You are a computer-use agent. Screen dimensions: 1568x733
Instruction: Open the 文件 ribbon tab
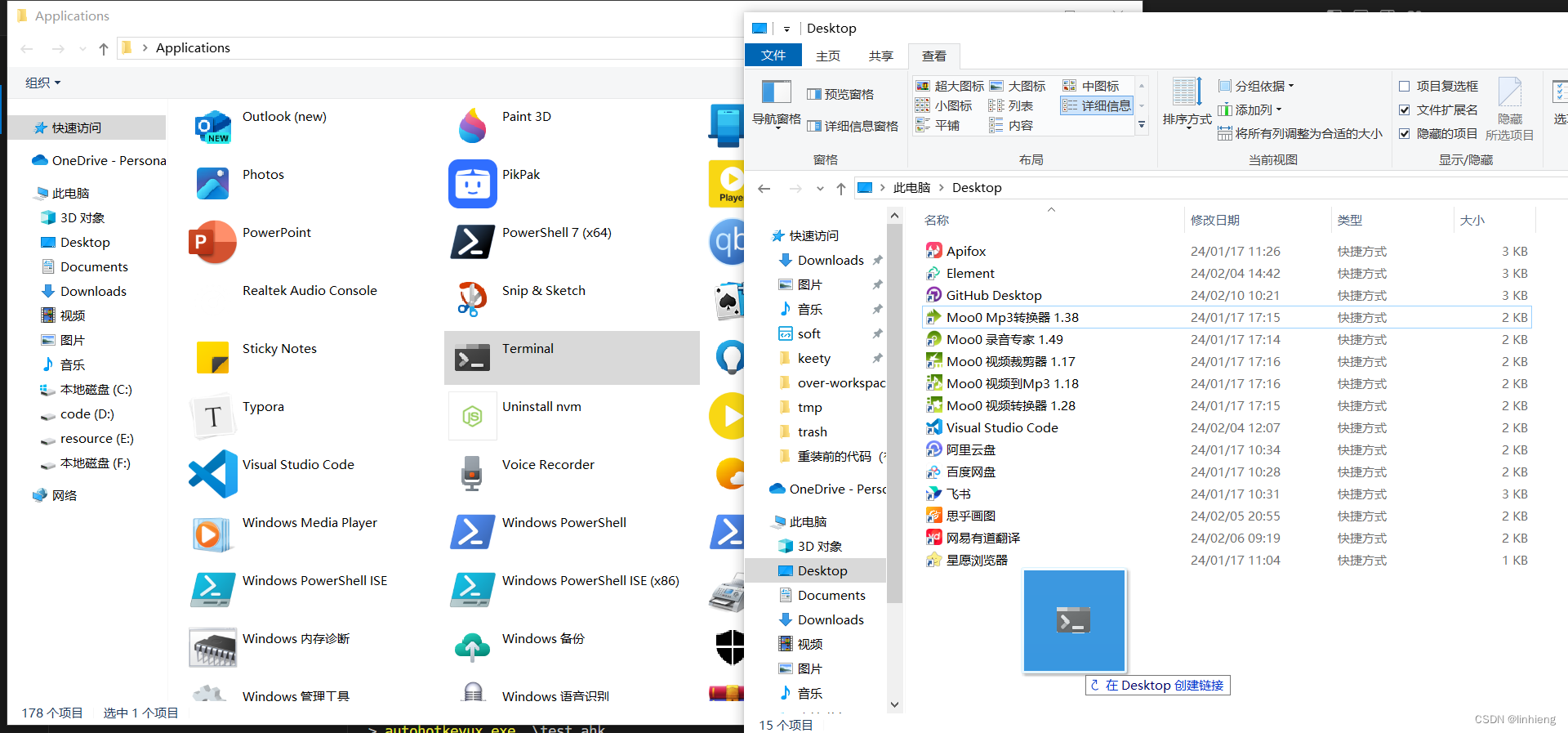click(773, 56)
